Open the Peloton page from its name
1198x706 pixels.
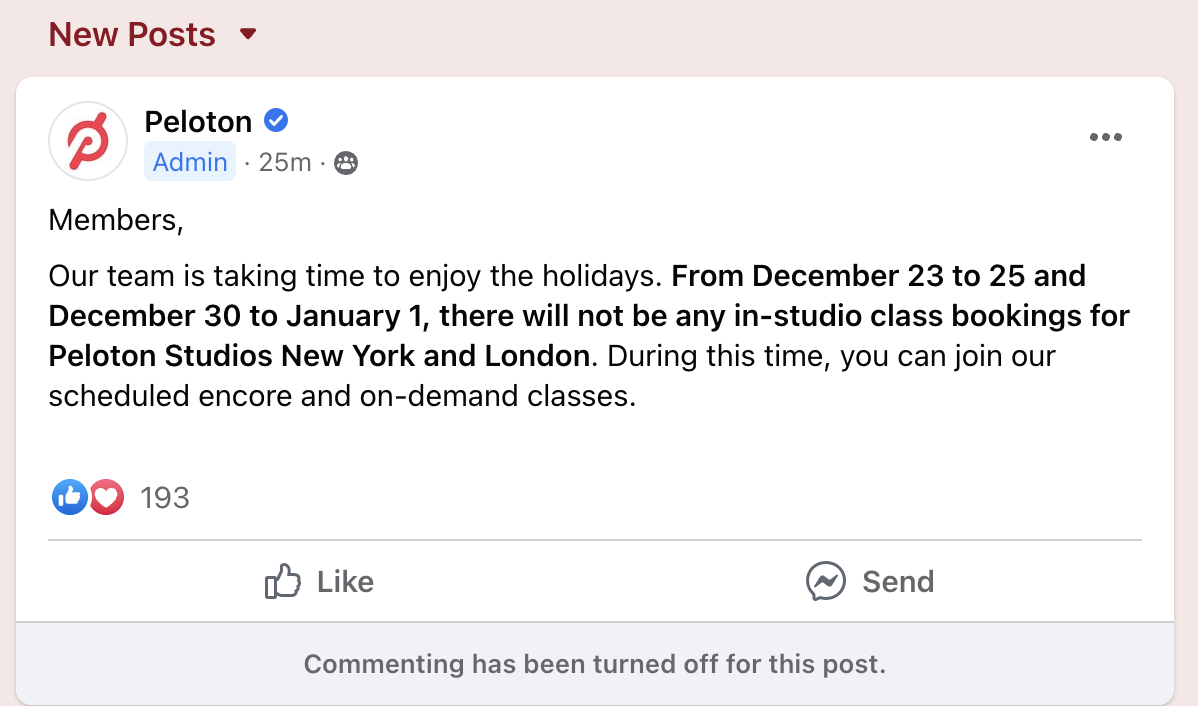tap(198, 121)
